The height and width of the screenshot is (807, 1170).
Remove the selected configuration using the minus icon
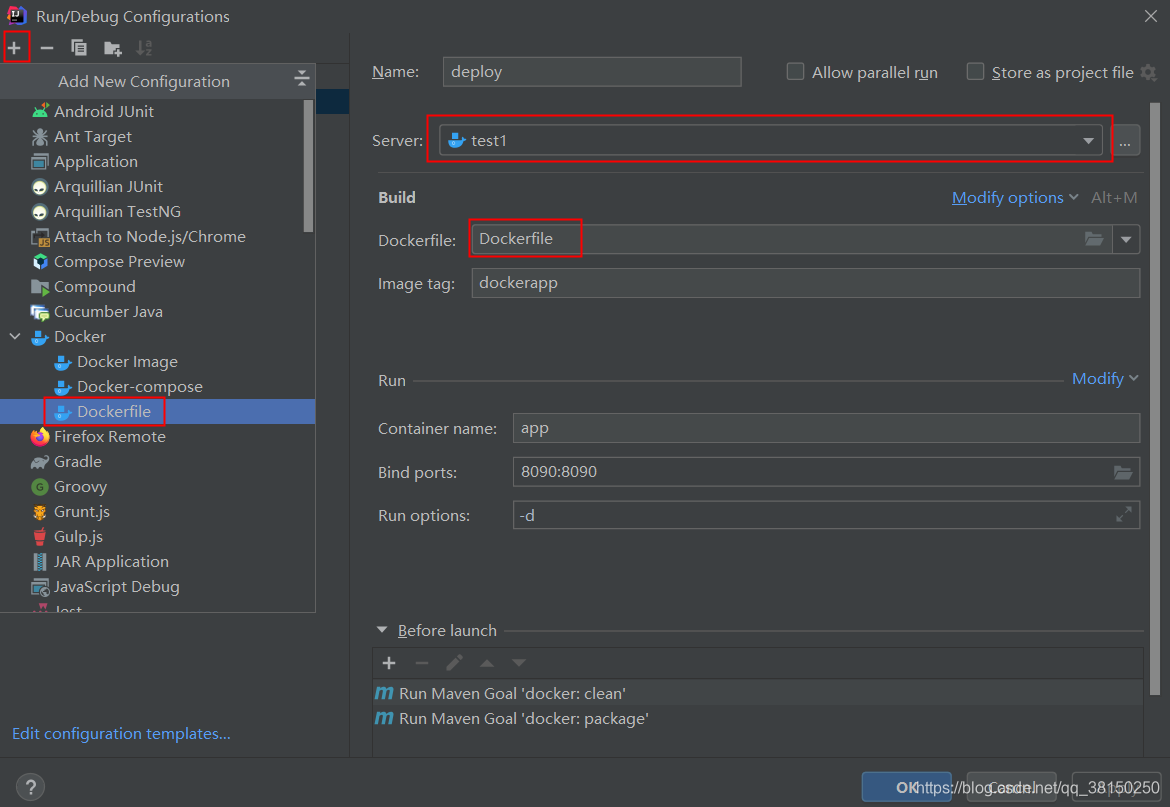pyautogui.click(x=46, y=47)
